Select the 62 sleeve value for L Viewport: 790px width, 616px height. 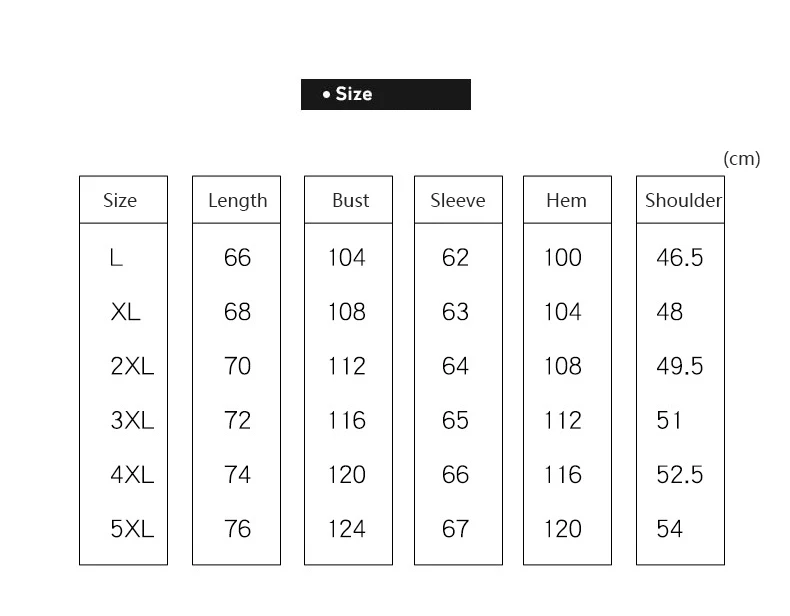point(455,258)
